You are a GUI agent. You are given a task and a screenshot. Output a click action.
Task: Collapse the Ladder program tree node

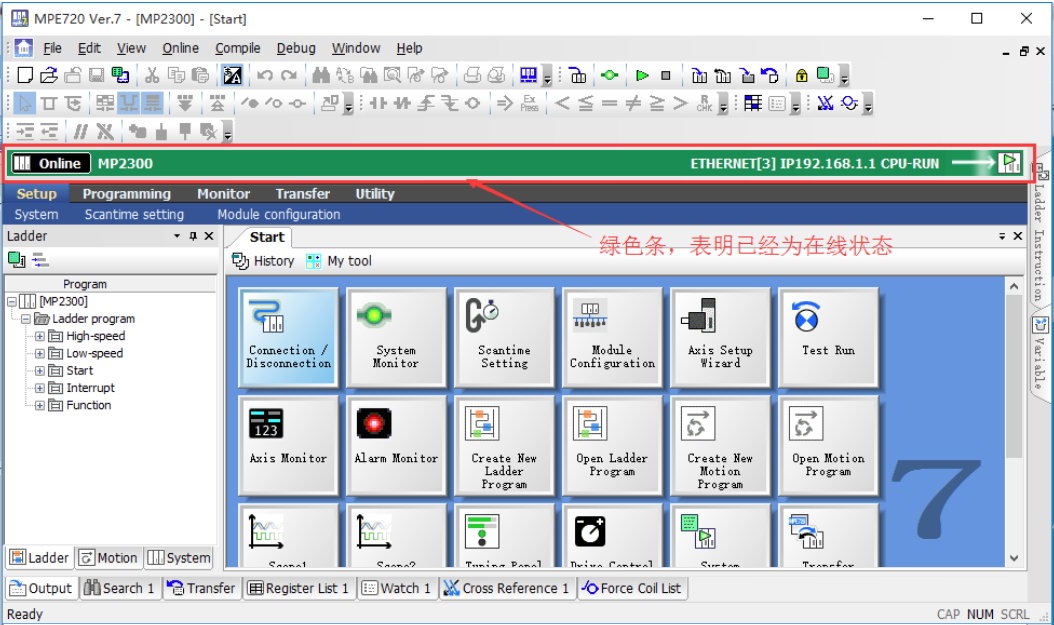26,319
